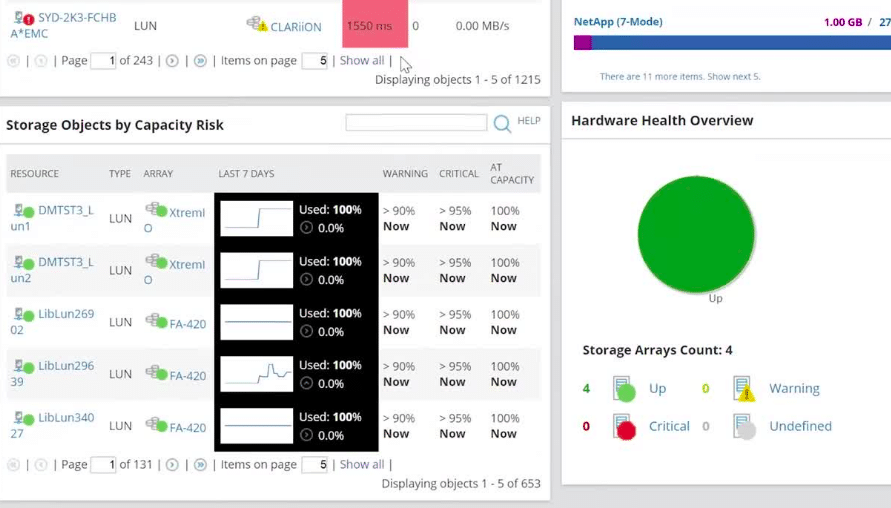Click the 7-day usage chart for DMTST3_Lun1

(256, 218)
